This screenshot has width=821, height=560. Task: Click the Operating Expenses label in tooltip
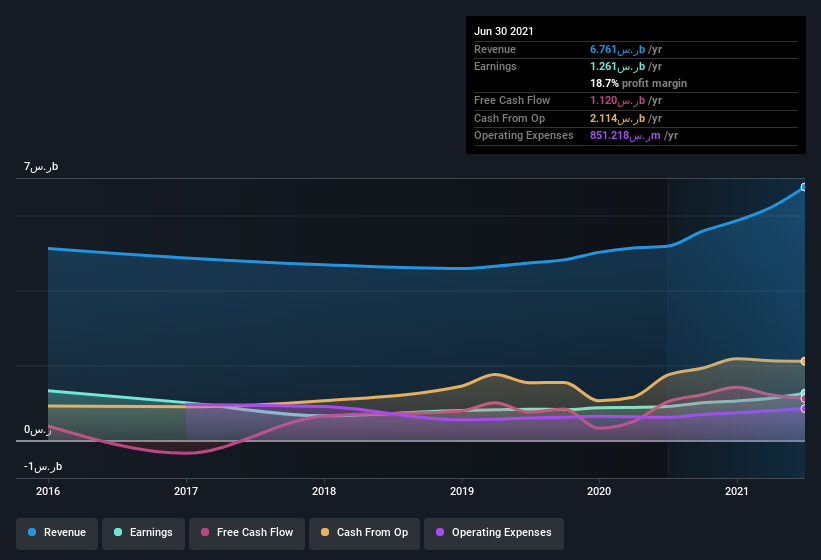tap(524, 136)
